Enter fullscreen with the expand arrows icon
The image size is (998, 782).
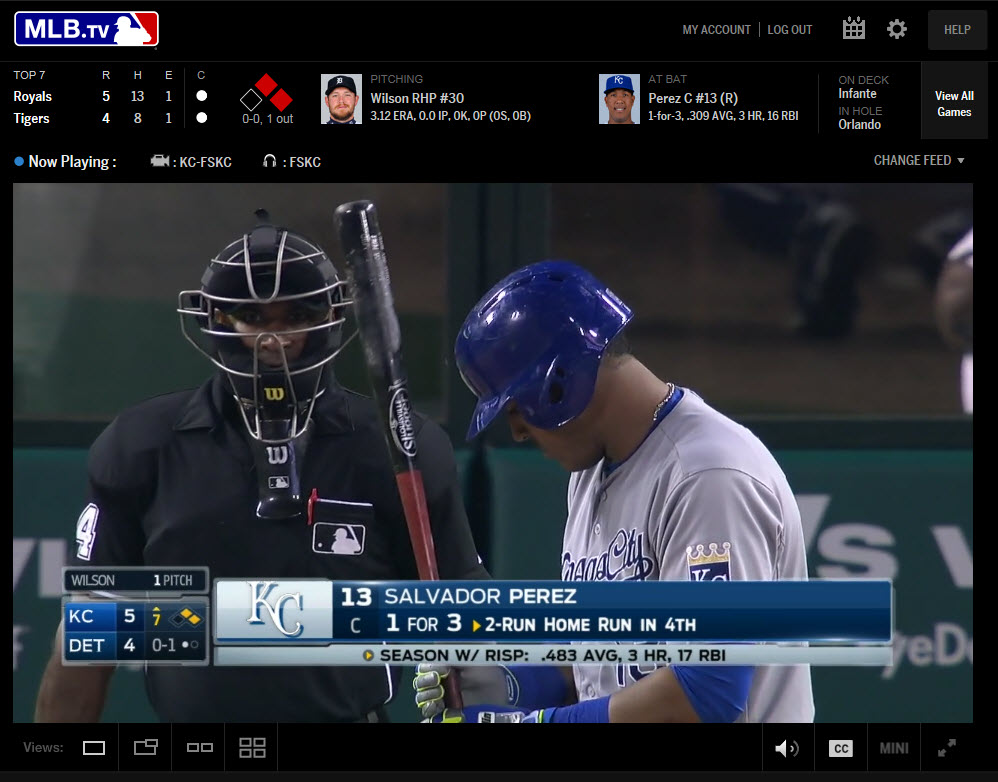tap(946, 748)
